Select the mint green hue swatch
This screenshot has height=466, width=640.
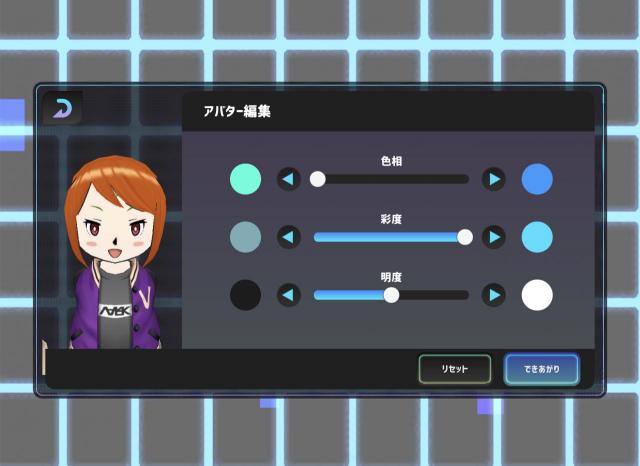245,179
